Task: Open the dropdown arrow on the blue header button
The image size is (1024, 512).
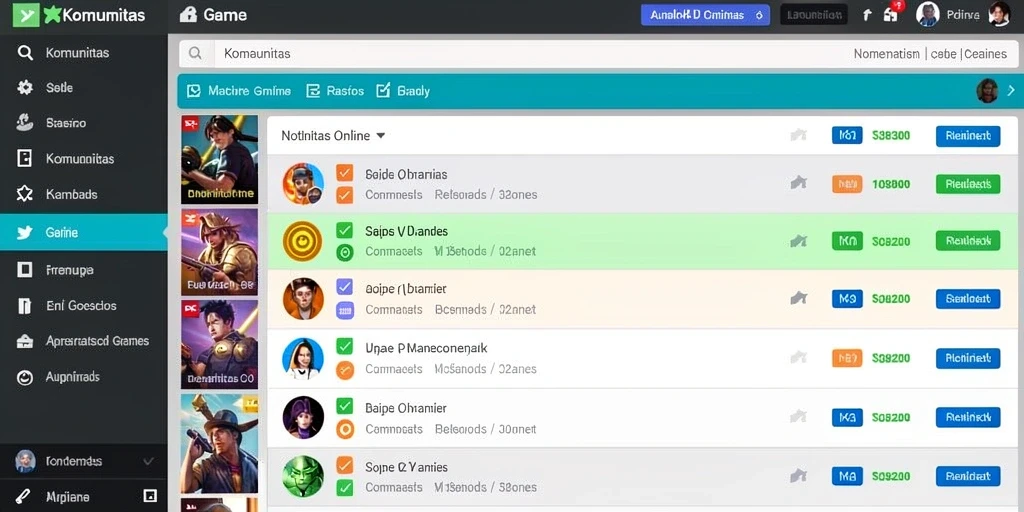Action: point(759,15)
